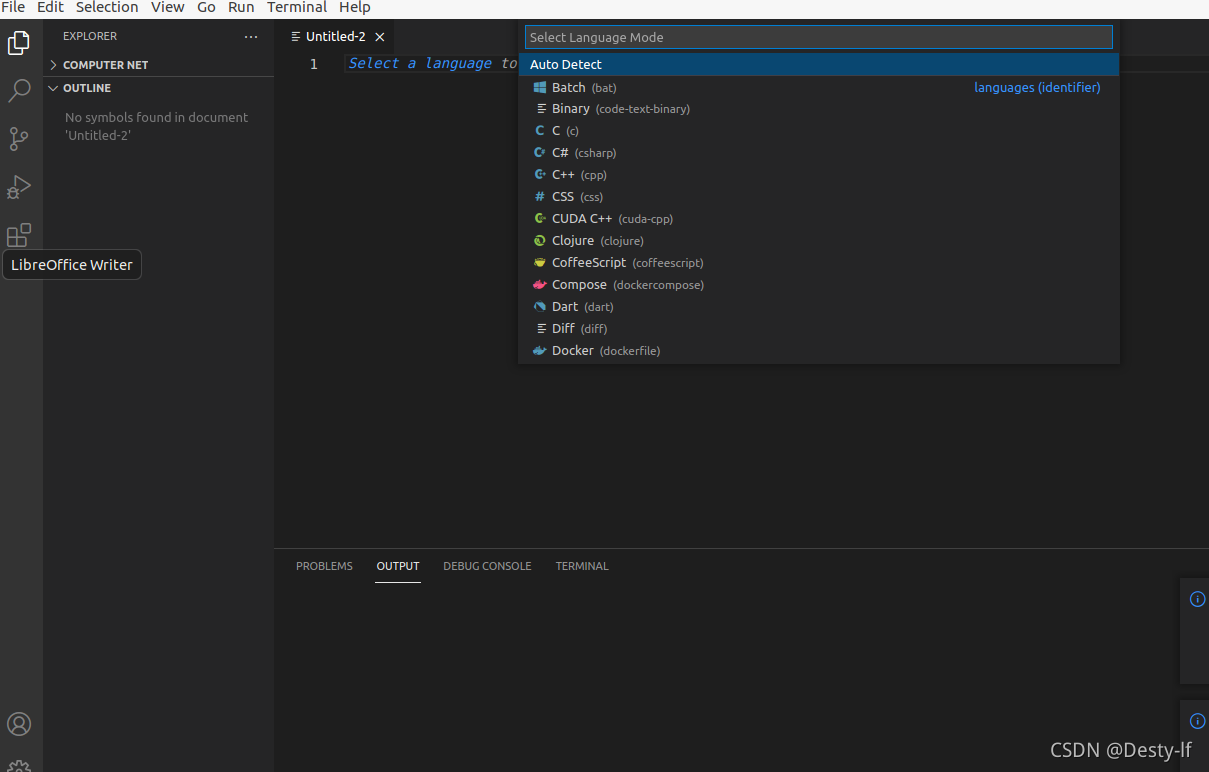
Task: Choose Binary (code-text-binary) language mode
Action: click(818, 109)
